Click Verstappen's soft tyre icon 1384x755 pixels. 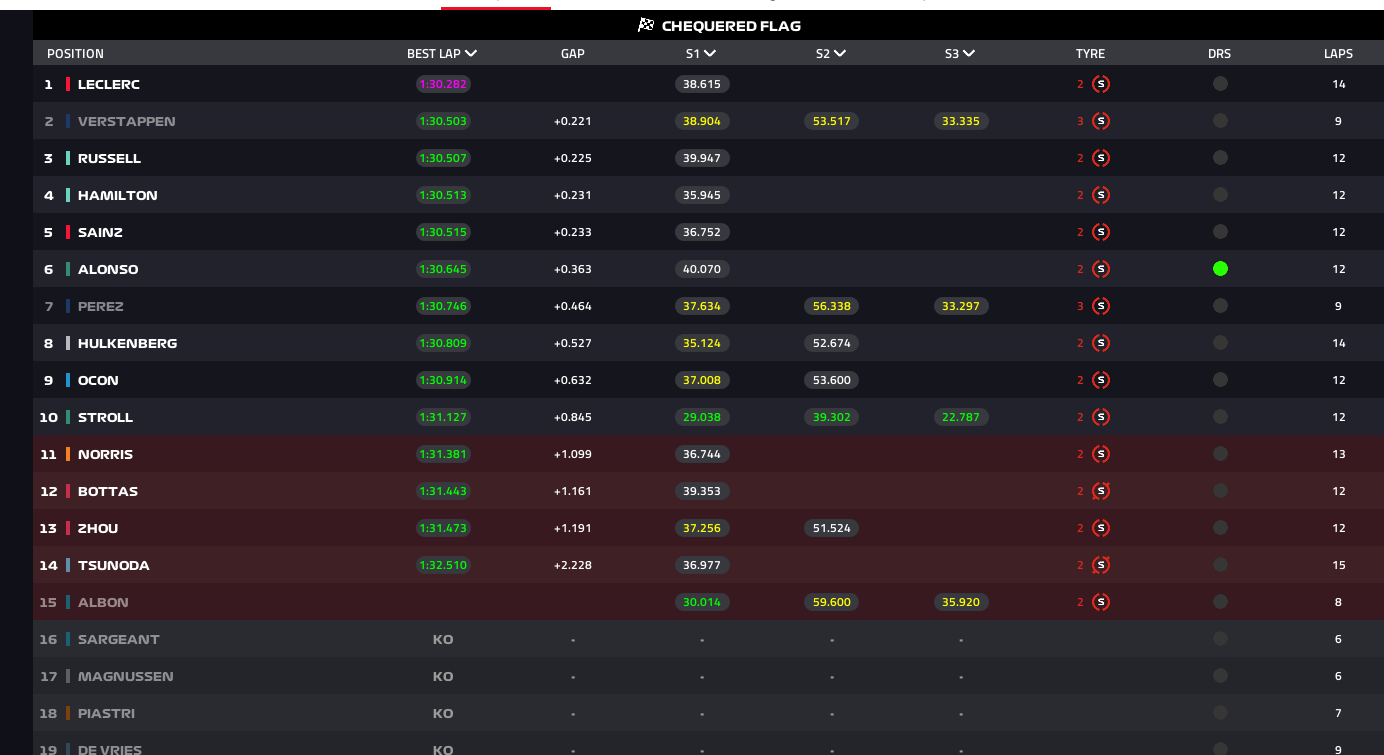pos(1101,121)
